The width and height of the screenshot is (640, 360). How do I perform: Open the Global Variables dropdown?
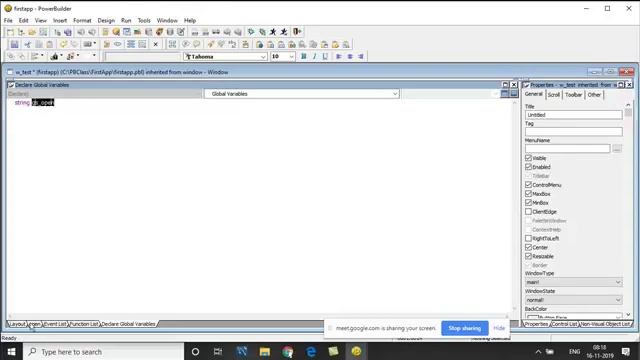[302, 94]
